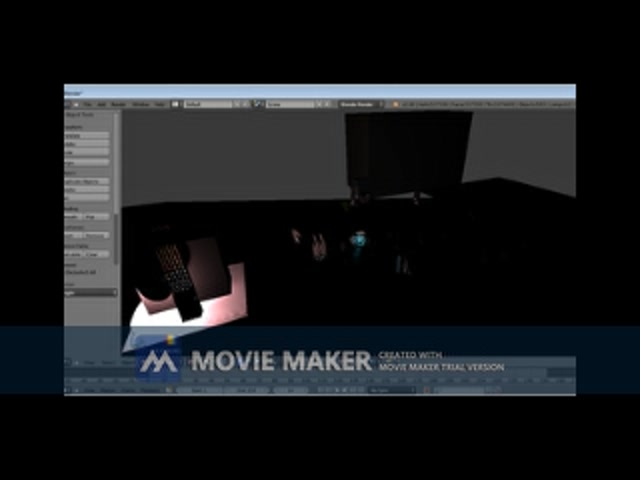Image resolution: width=640 pixels, height=480 pixels.
Task: Open the Origin dropdown button
Action: 87,163
